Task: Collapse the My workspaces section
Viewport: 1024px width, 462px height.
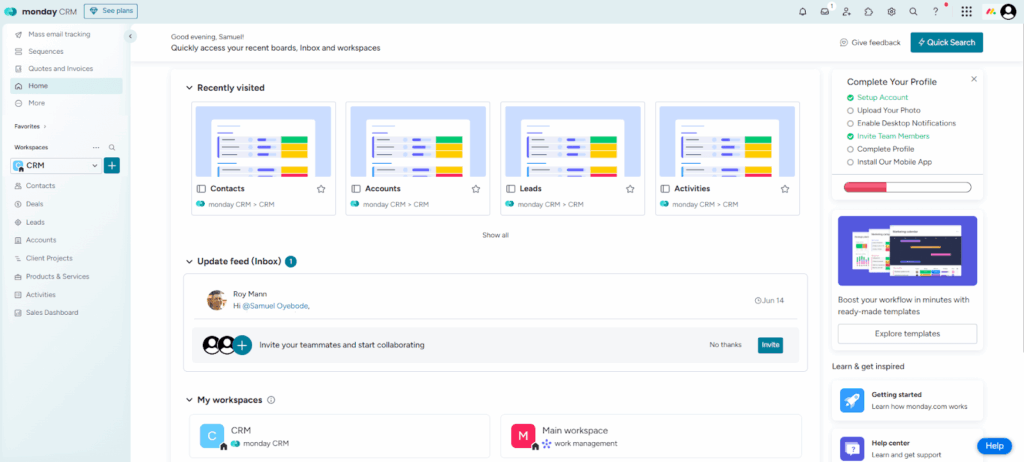Action: [x=190, y=400]
